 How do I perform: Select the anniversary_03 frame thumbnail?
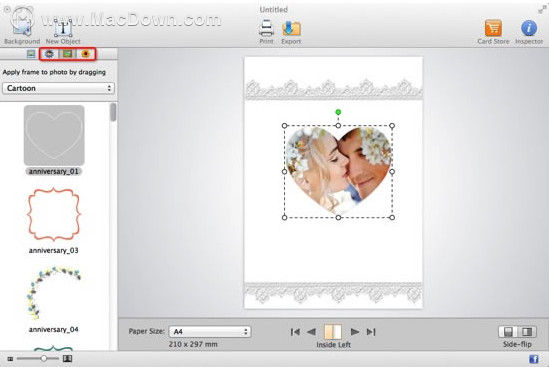click(x=54, y=214)
